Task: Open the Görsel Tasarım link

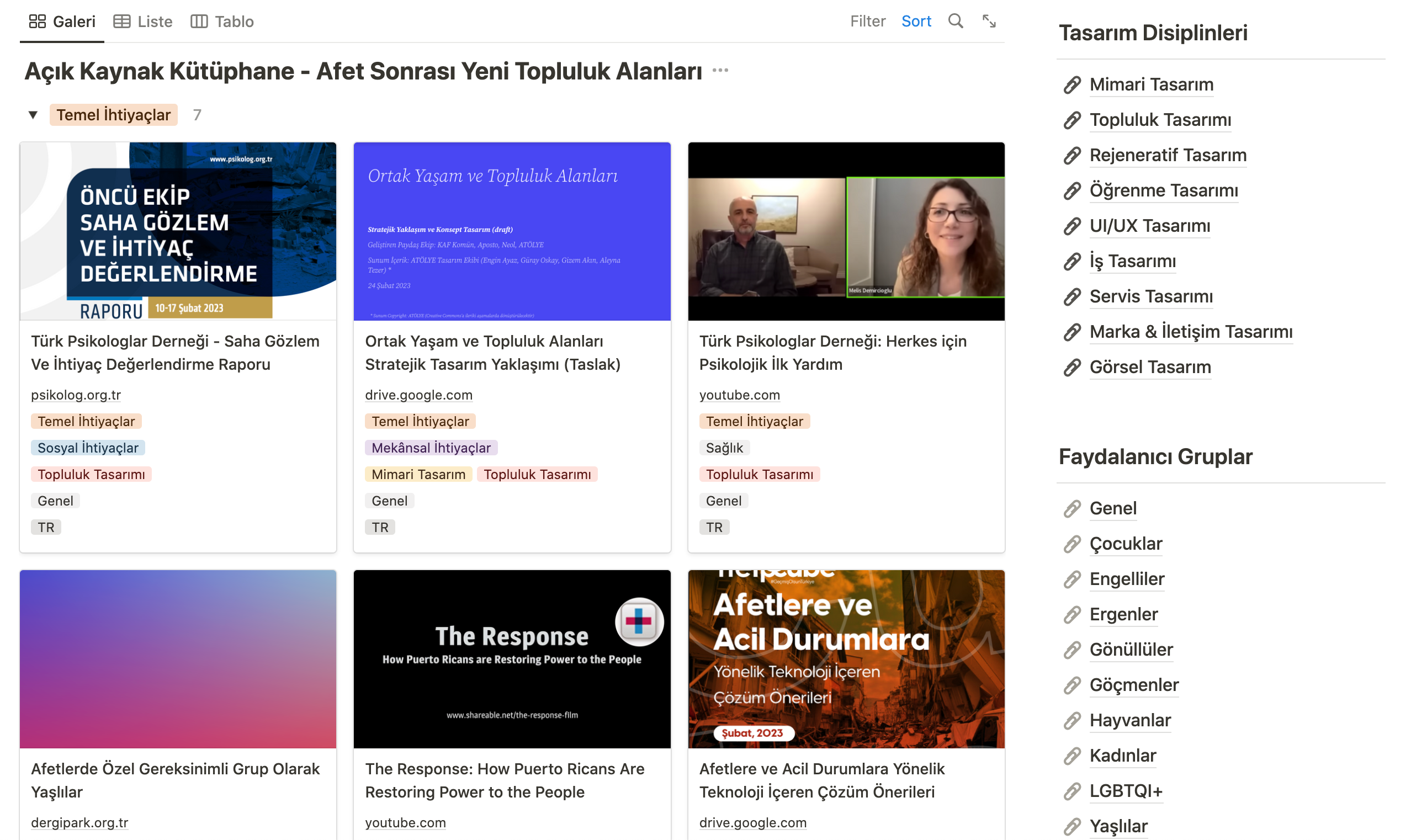Action: pos(1149,367)
